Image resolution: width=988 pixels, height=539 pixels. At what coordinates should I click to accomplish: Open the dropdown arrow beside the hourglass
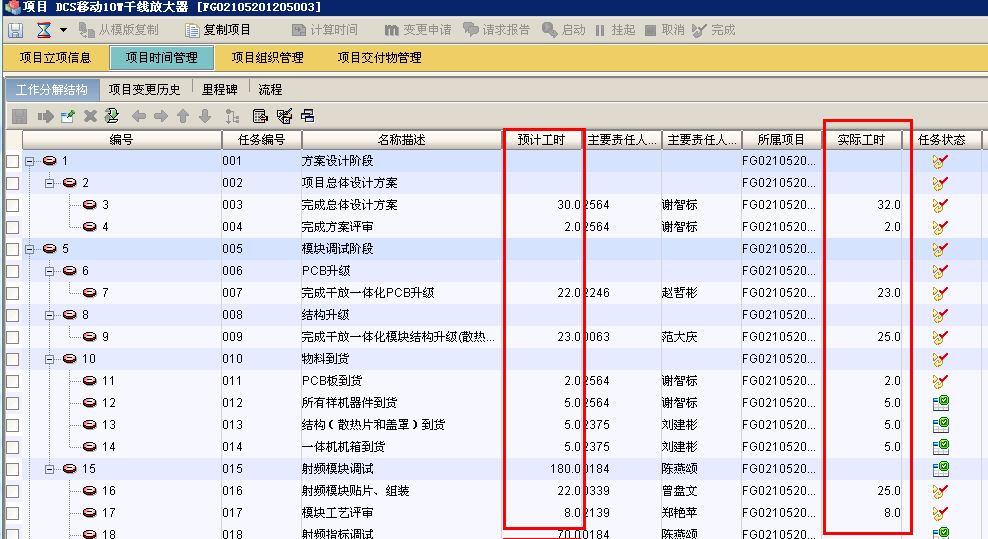pos(64,30)
